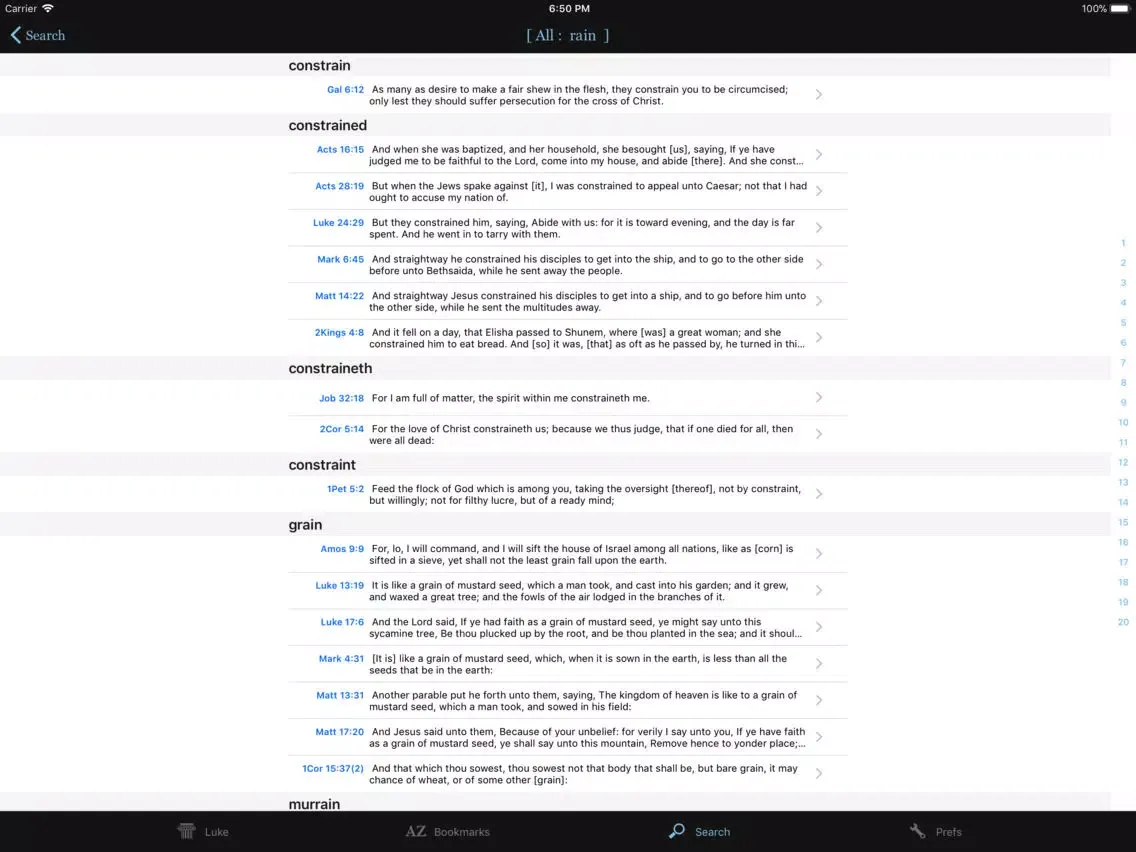
Task: Tap the Matt 17:20 reference link
Action: tap(339, 732)
